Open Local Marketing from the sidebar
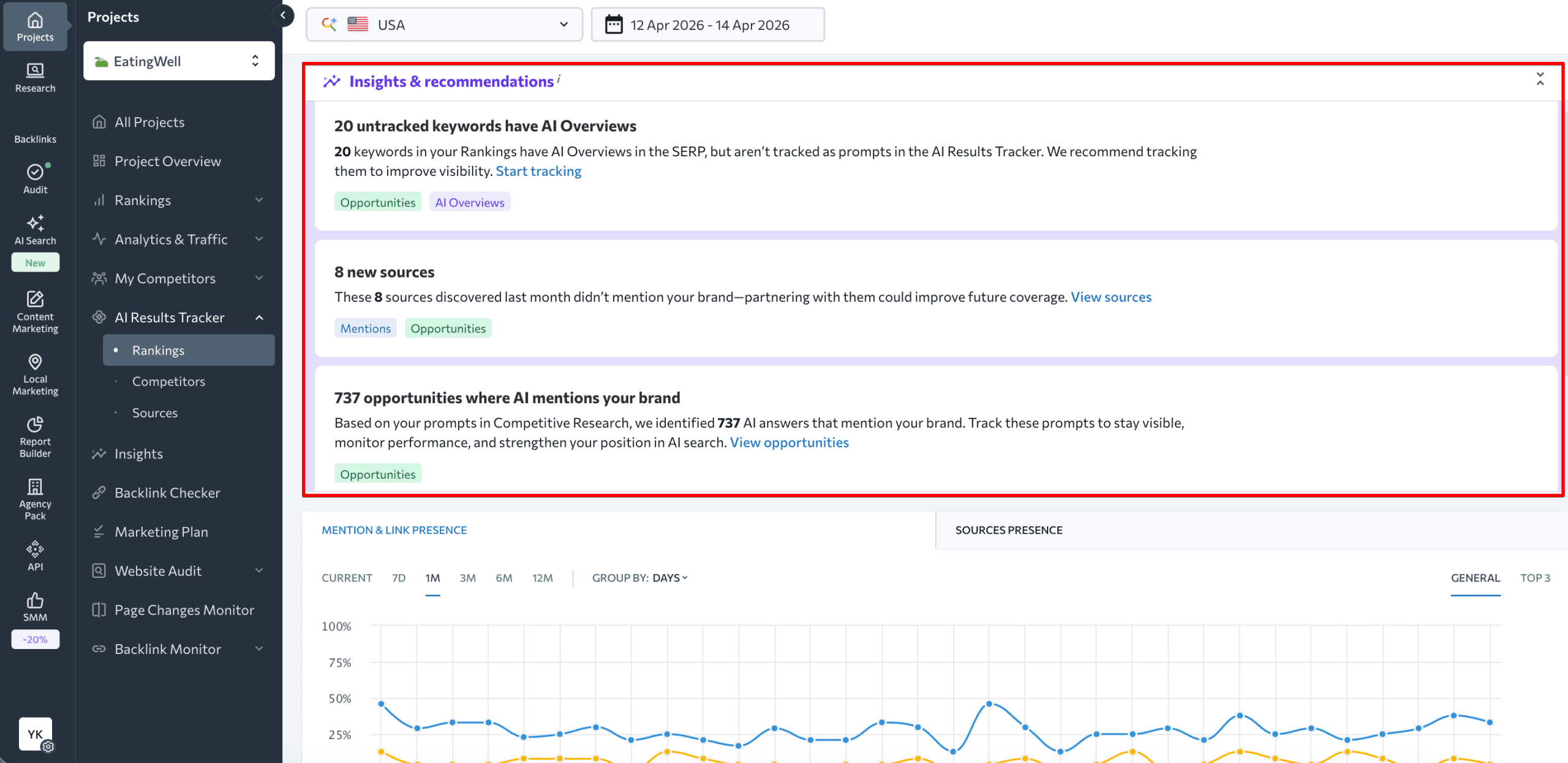The height and width of the screenshot is (763, 1568). click(x=35, y=374)
